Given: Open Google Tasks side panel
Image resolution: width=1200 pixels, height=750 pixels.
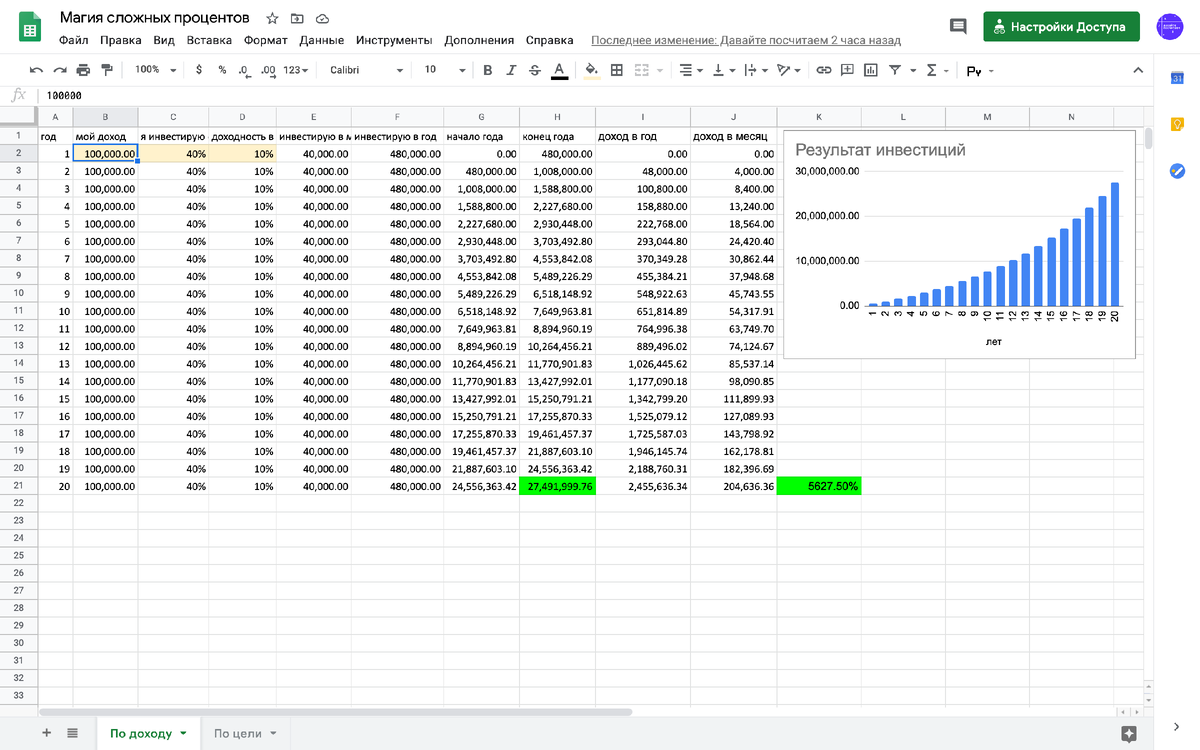Looking at the screenshot, I should tap(1177, 171).
